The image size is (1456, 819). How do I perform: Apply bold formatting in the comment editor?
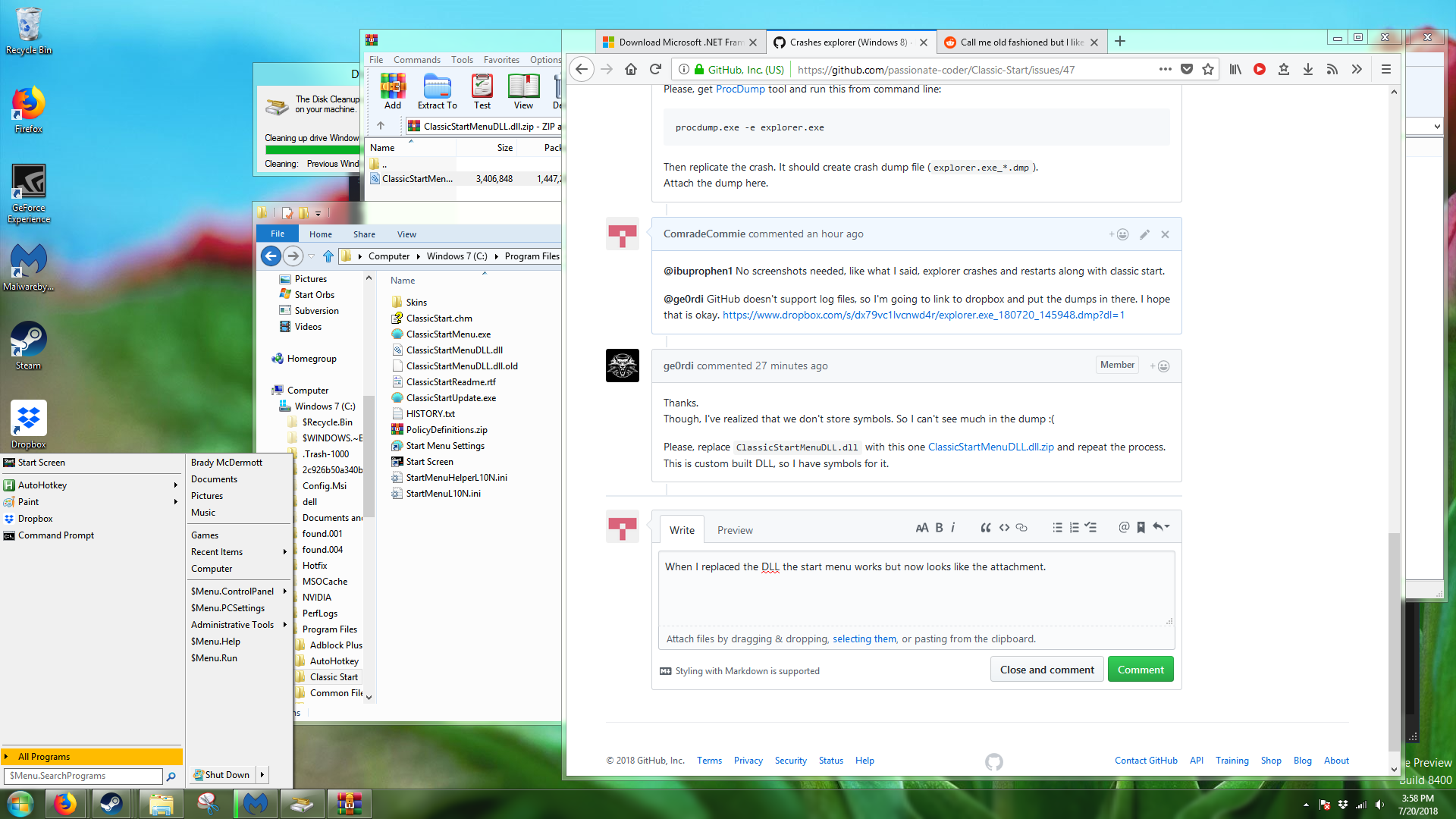tap(939, 528)
